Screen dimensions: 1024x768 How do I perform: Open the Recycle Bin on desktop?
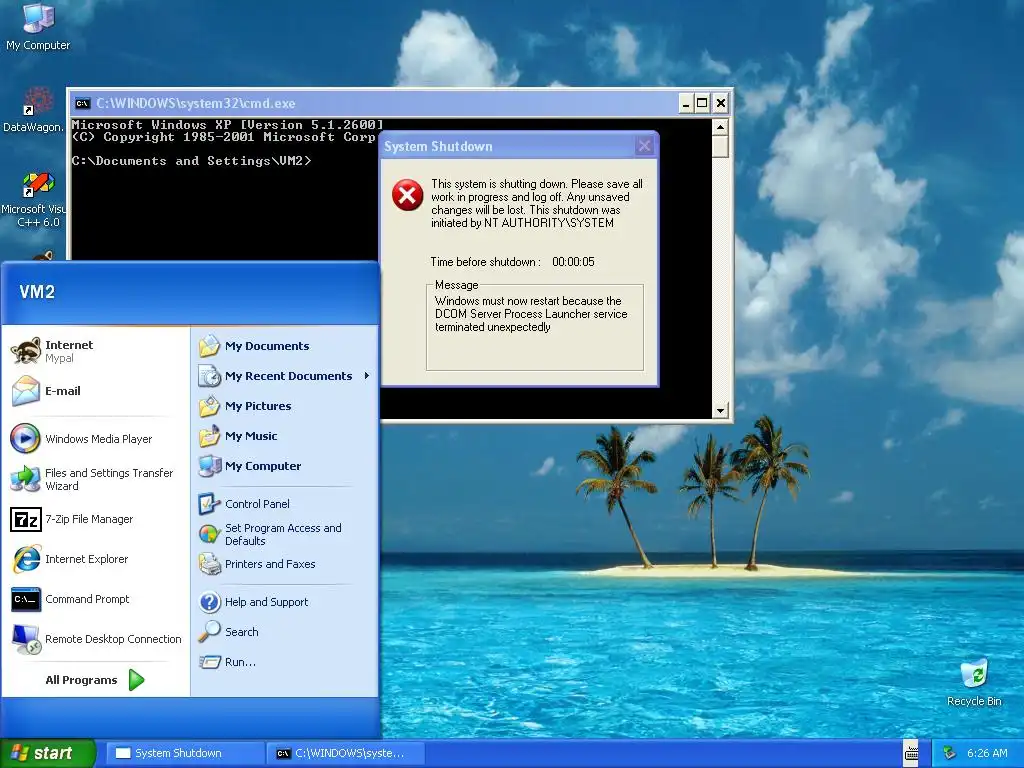(x=974, y=683)
